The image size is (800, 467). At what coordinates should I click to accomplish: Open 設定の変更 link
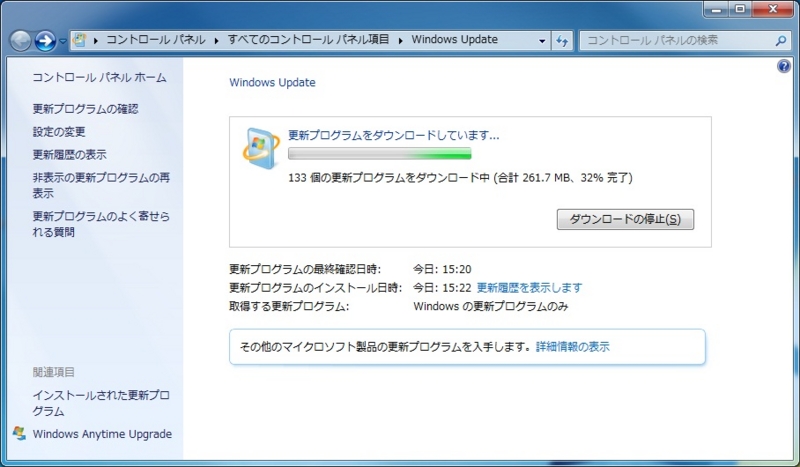click(x=59, y=132)
